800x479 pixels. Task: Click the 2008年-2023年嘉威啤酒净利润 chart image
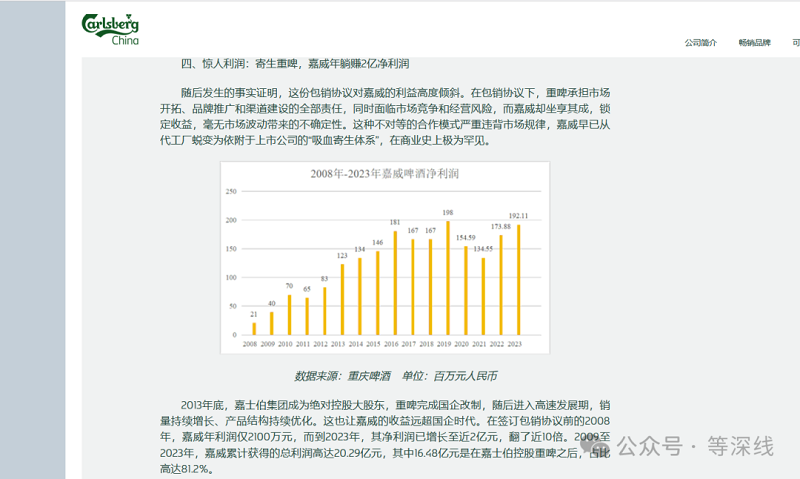(385, 258)
